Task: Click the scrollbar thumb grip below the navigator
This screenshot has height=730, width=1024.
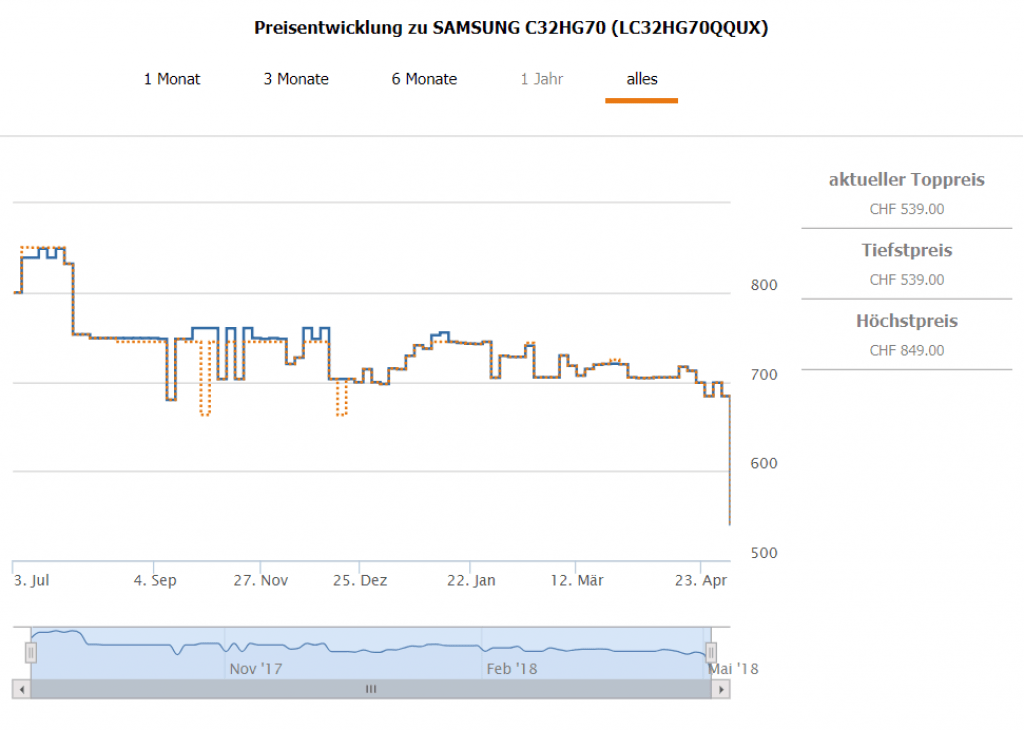Action: (370, 689)
